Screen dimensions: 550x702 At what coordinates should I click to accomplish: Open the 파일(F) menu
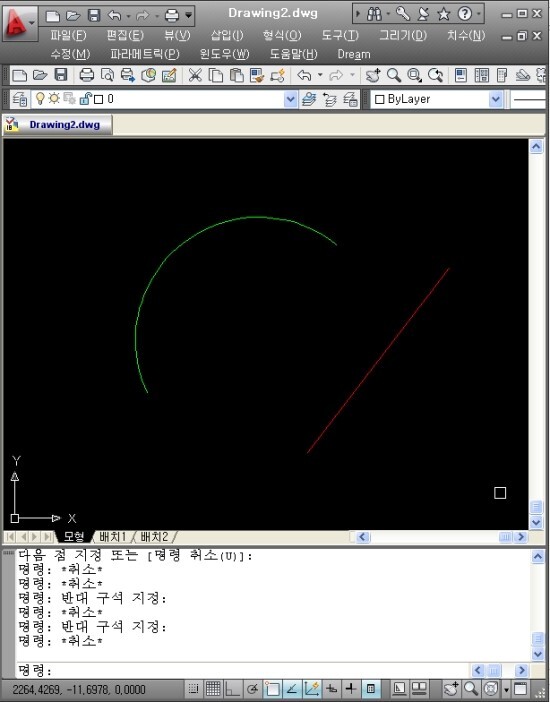[x=68, y=35]
